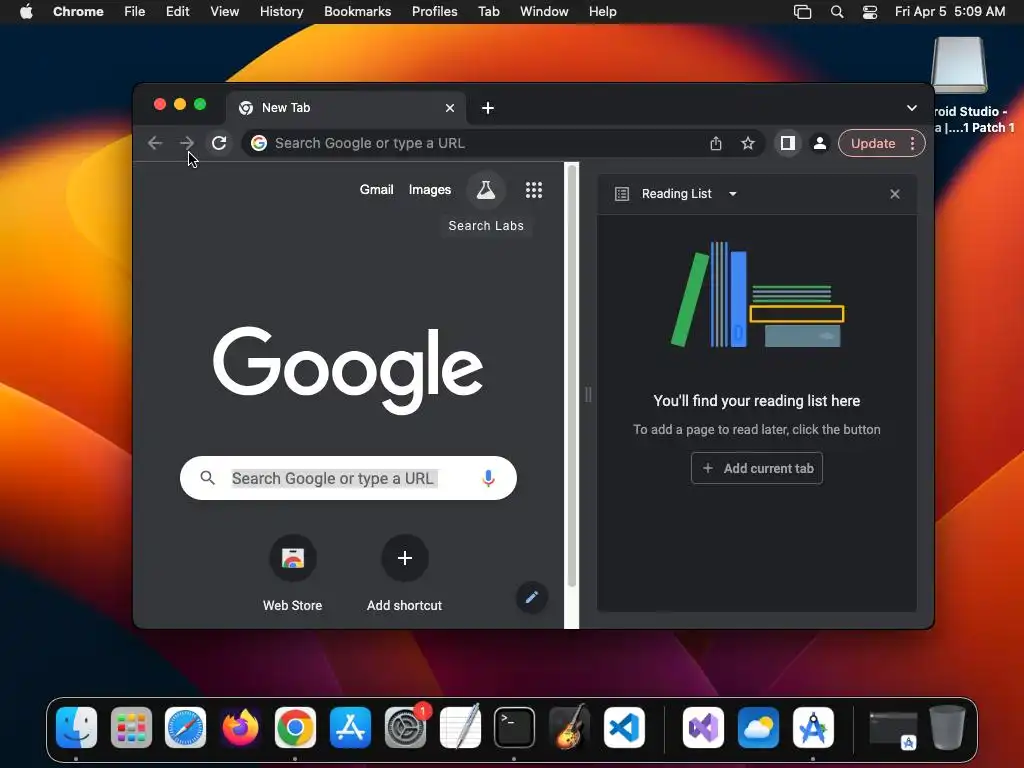Click the Search Labs flask icon
Viewport: 1024px width, 768px height.
(x=486, y=190)
